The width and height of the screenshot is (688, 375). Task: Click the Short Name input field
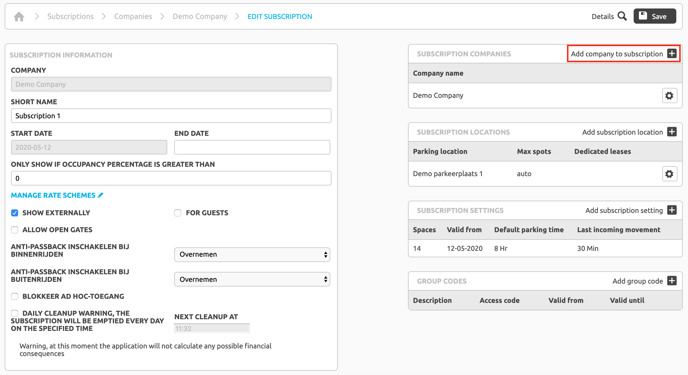(x=171, y=116)
